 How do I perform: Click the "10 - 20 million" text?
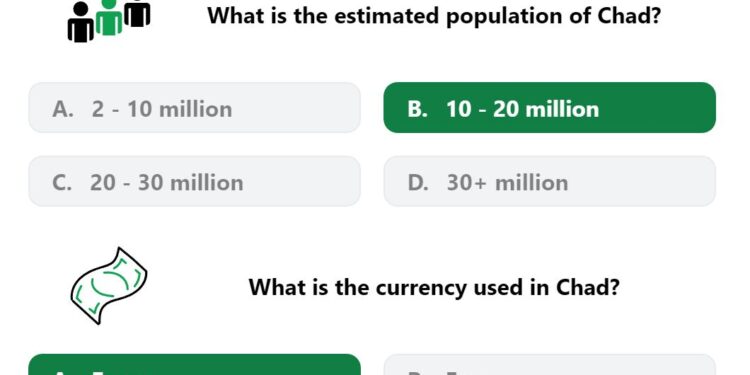[523, 110]
